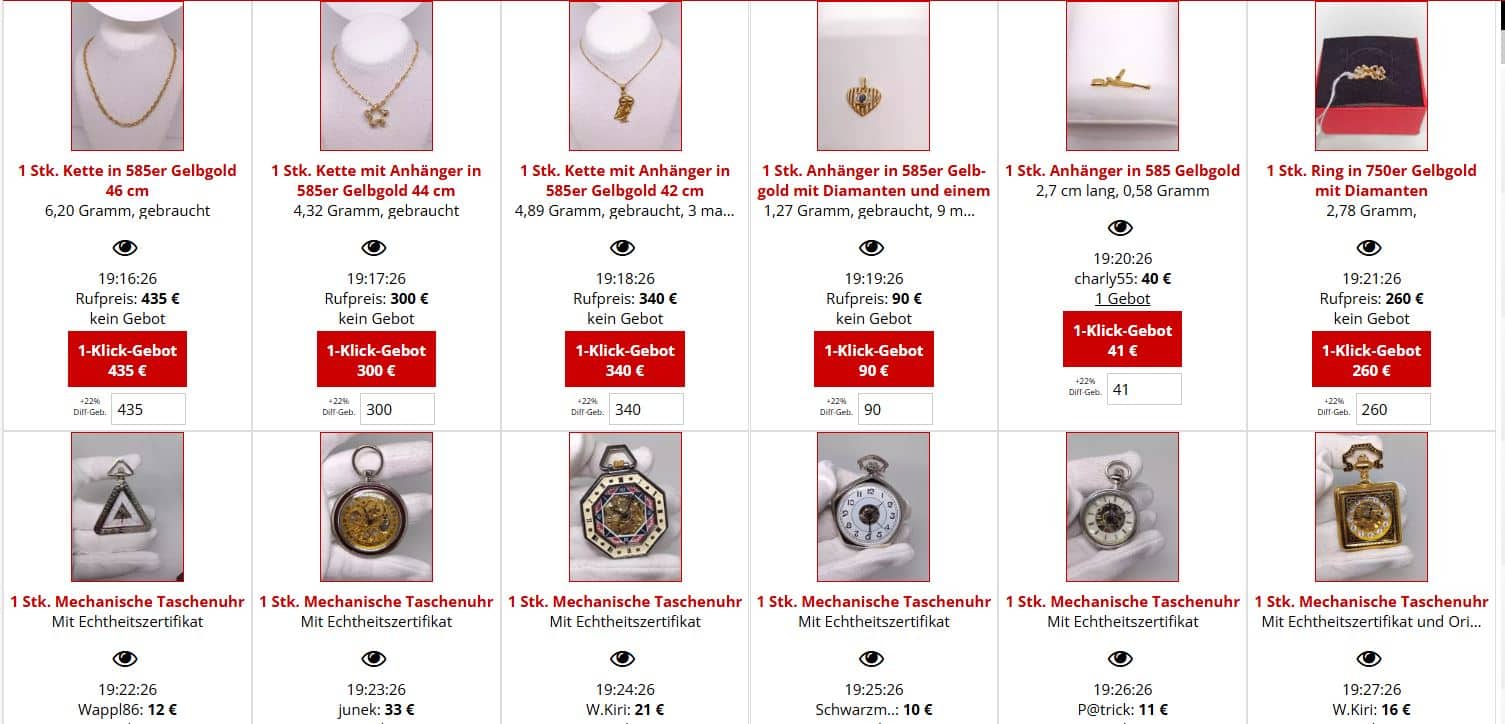View the octagonal pocket watch image

[x=625, y=507]
